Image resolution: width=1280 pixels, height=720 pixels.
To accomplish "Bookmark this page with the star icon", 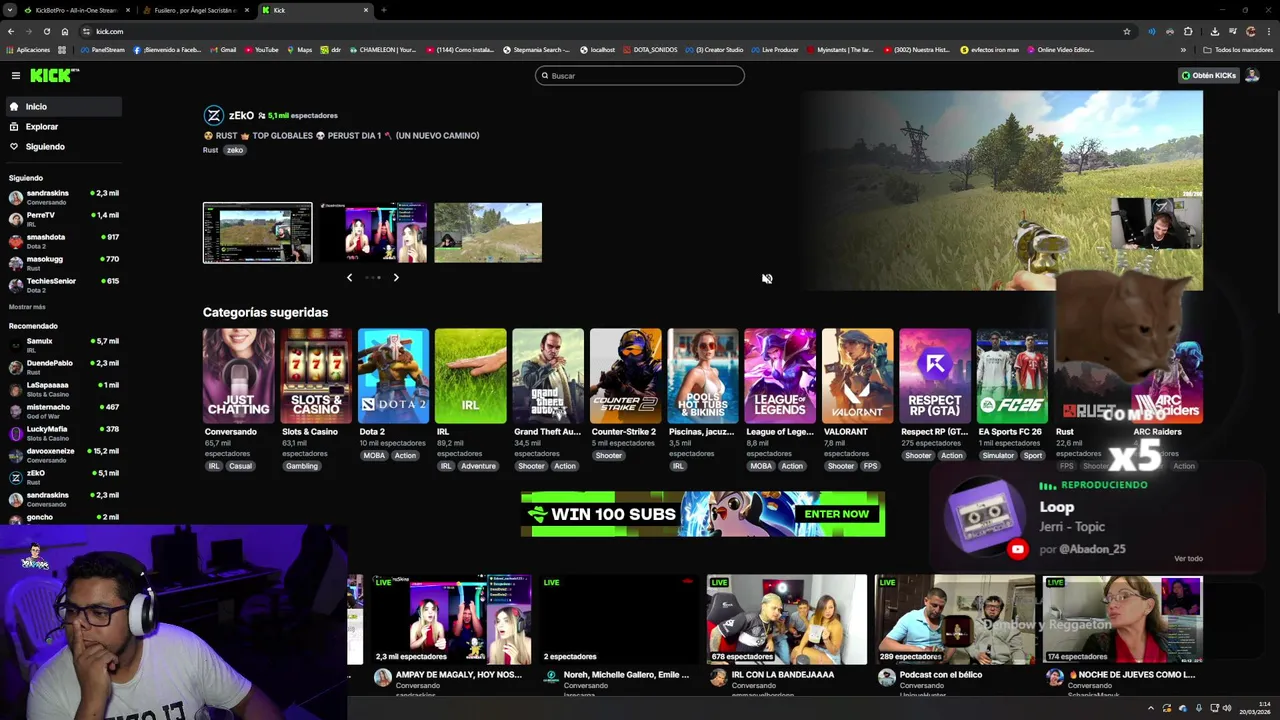I will click(x=1127, y=31).
